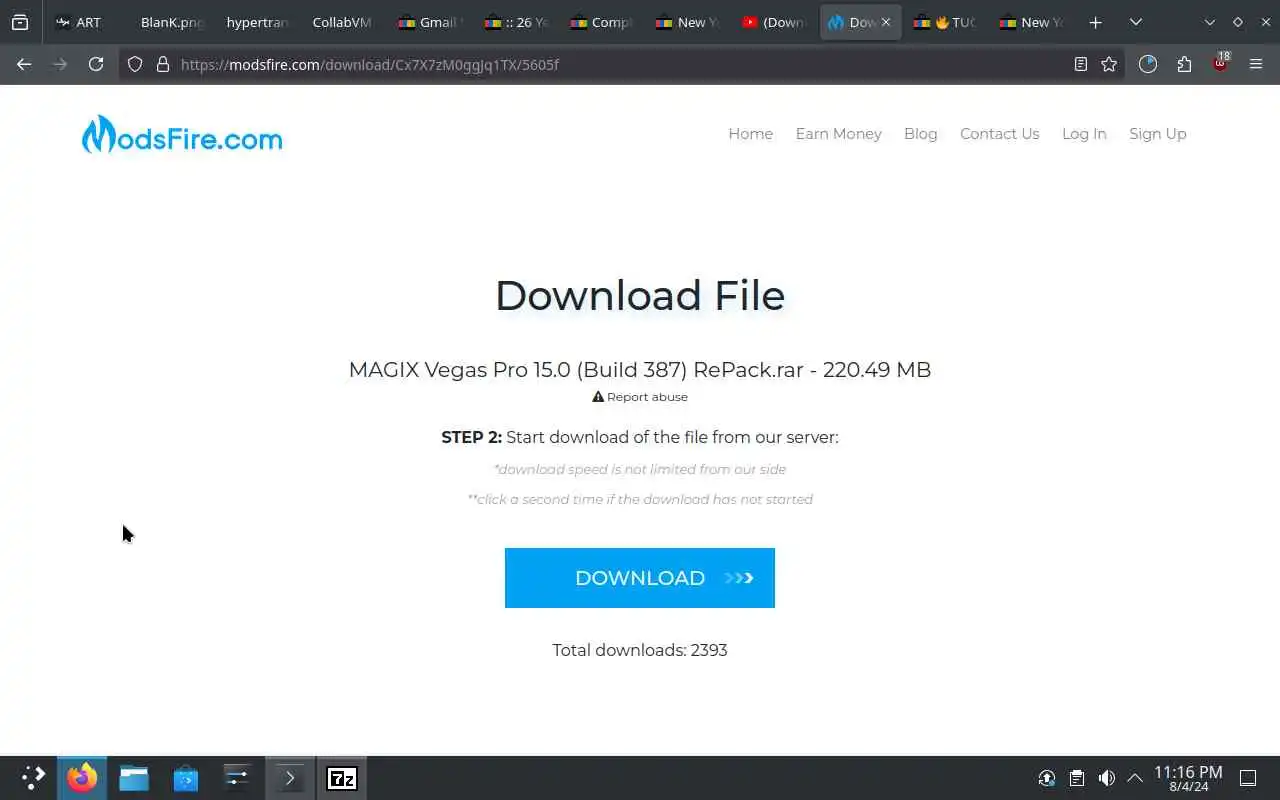Viewport: 1280px width, 800px height.
Task: Open the System Settings taskbar icon
Action: (x=237, y=778)
